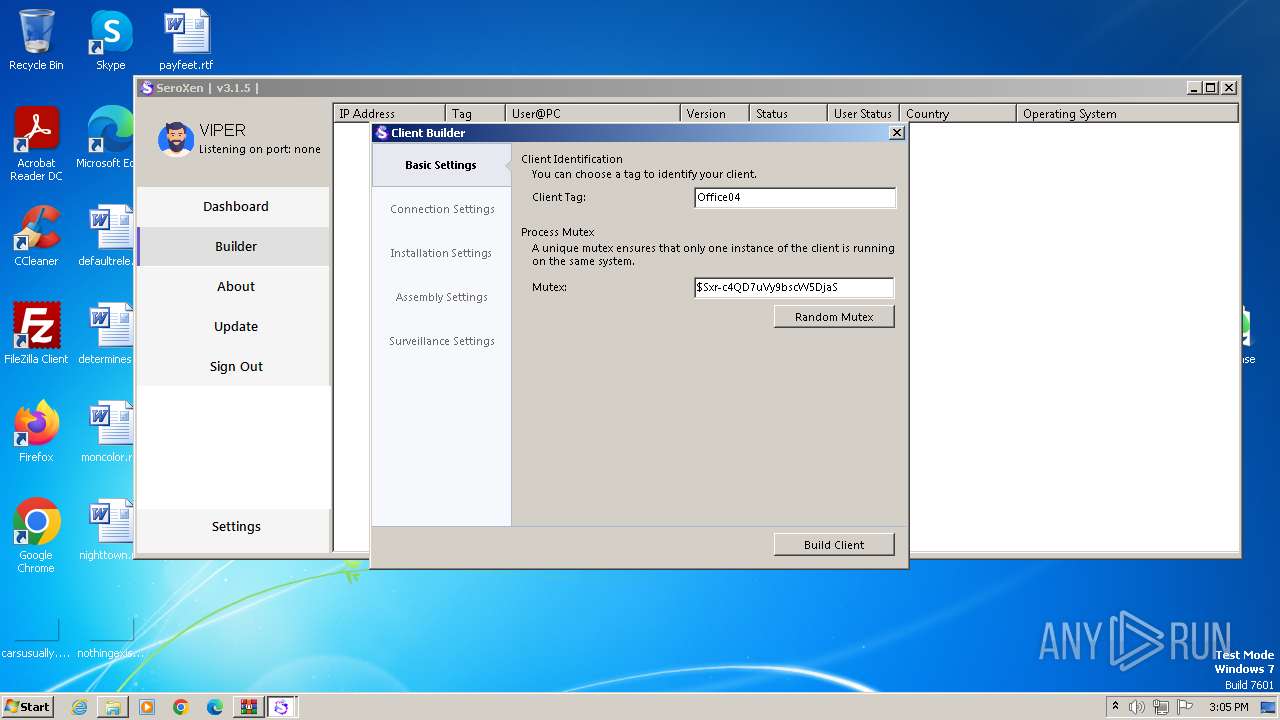This screenshot has width=1280, height=720.
Task: Click the volume icon in system tray
Action: 1137,707
